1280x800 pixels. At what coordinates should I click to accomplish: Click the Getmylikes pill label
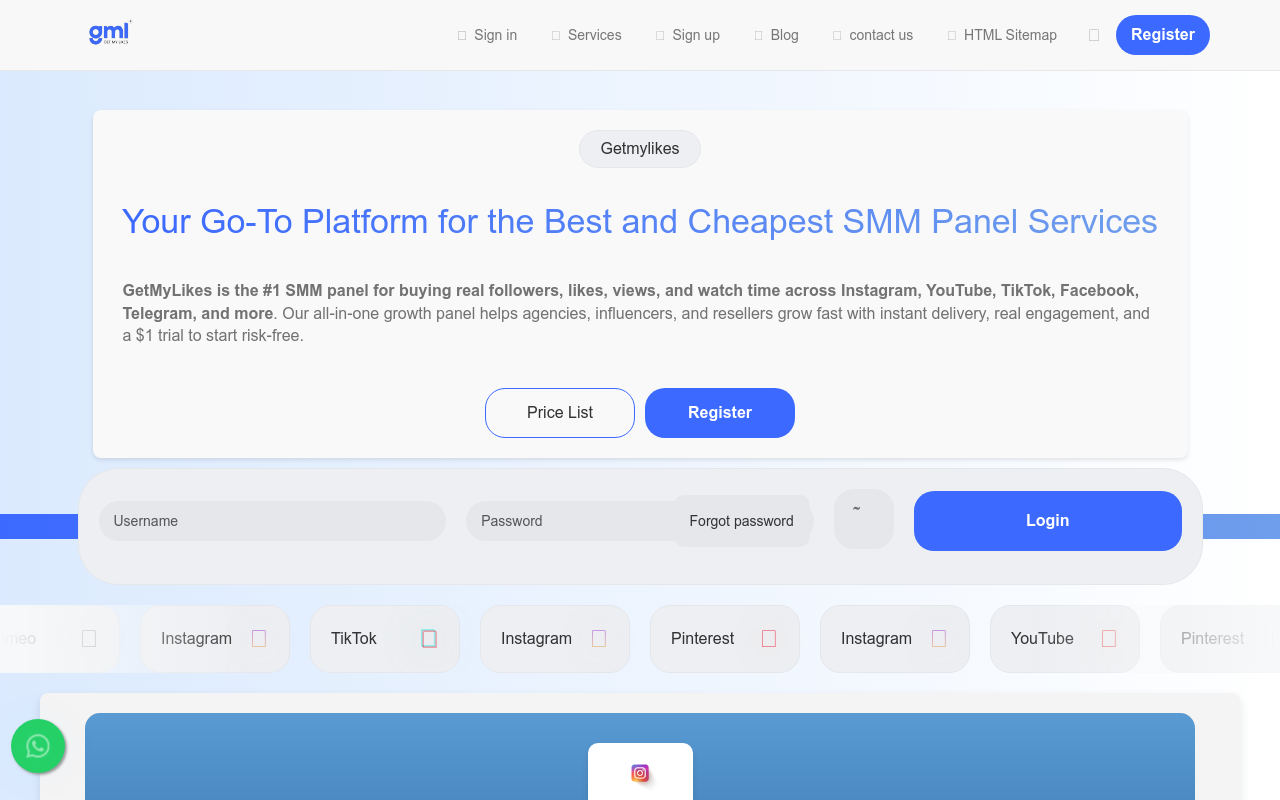coord(640,149)
